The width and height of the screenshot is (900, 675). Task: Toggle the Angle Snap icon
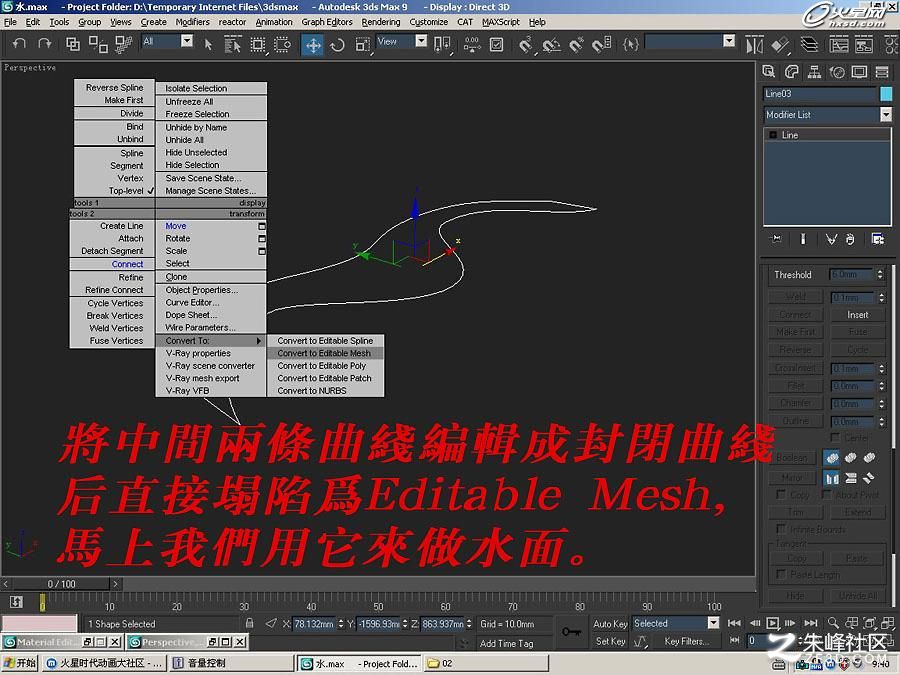[x=551, y=44]
